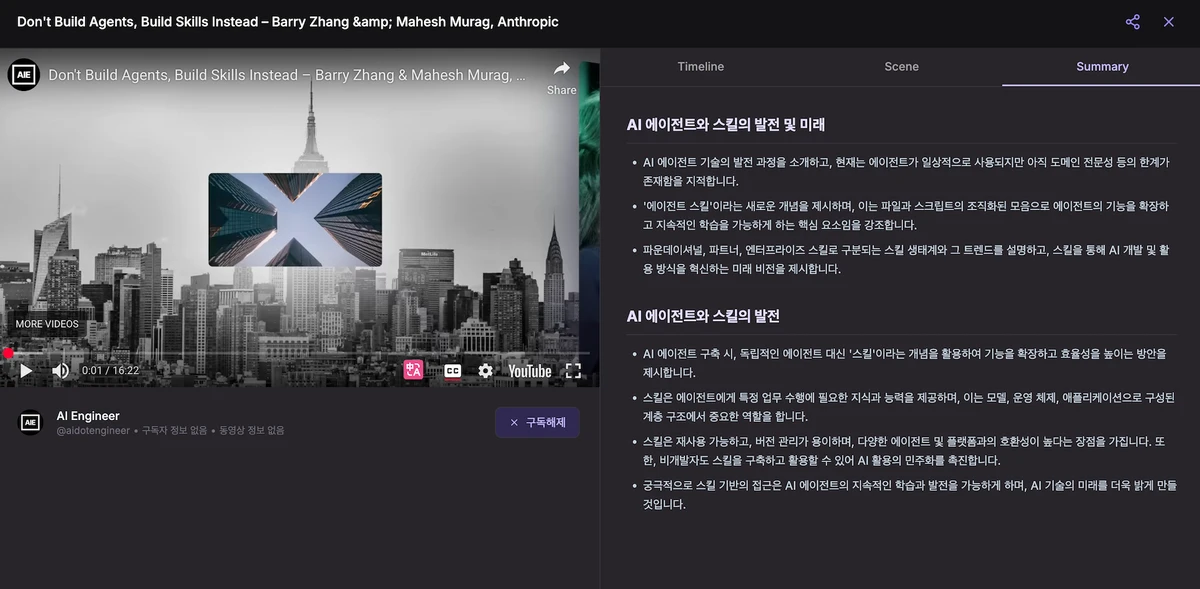Click the page title in header bar
The width and height of the screenshot is (1200, 589).
coord(288,22)
